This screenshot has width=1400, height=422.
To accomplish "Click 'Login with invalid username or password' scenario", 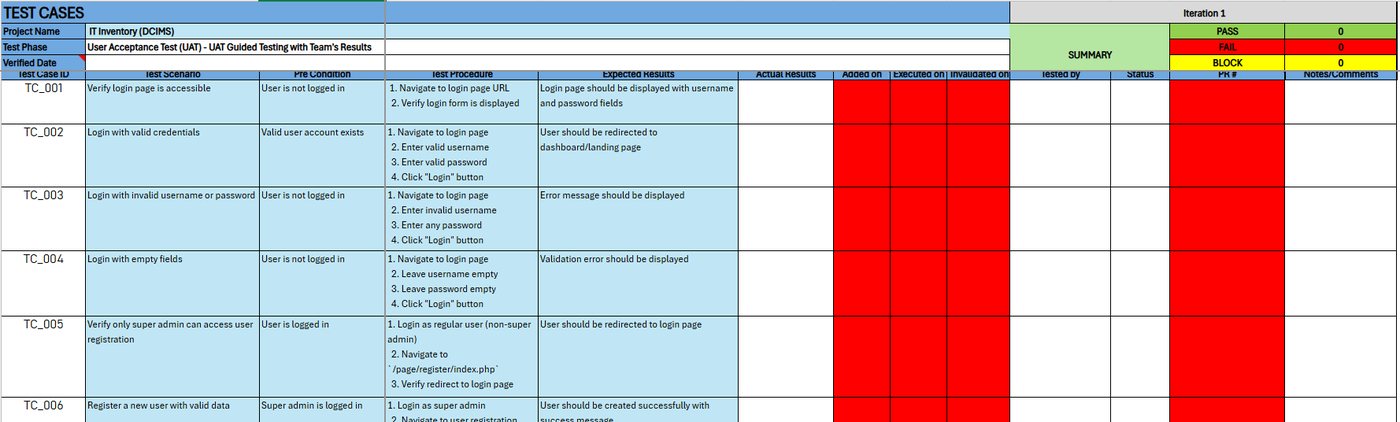I will [x=172, y=219].
